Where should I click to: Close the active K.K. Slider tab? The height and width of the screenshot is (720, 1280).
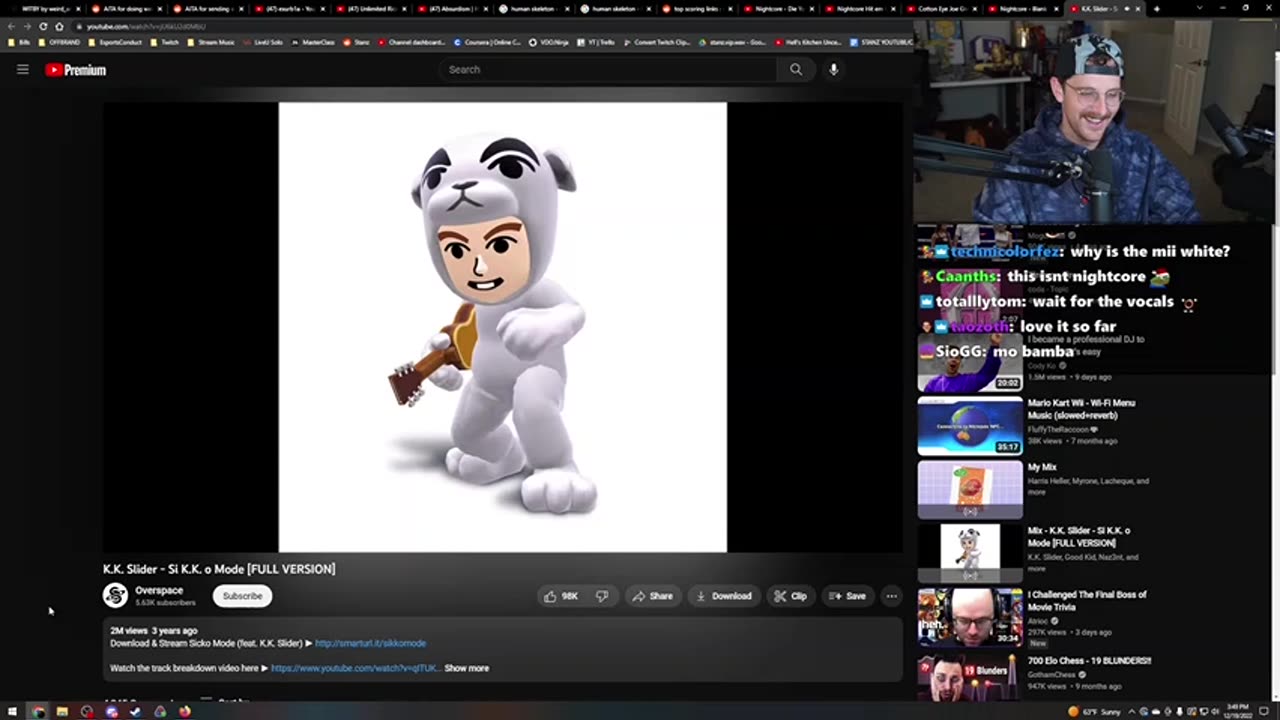click(1140, 9)
